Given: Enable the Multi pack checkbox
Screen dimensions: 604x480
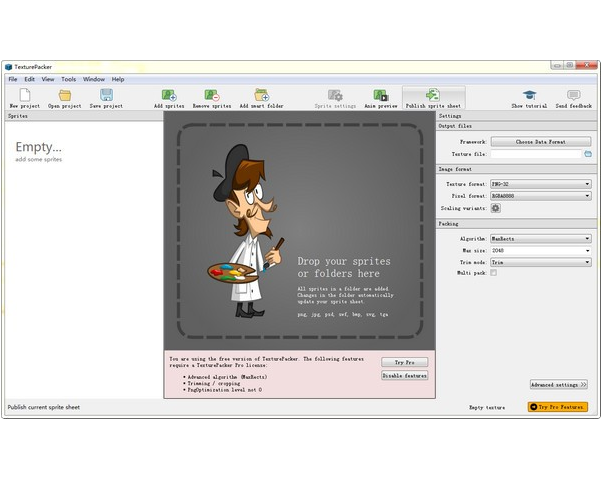Looking at the screenshot, I should [x=493, y=273].
